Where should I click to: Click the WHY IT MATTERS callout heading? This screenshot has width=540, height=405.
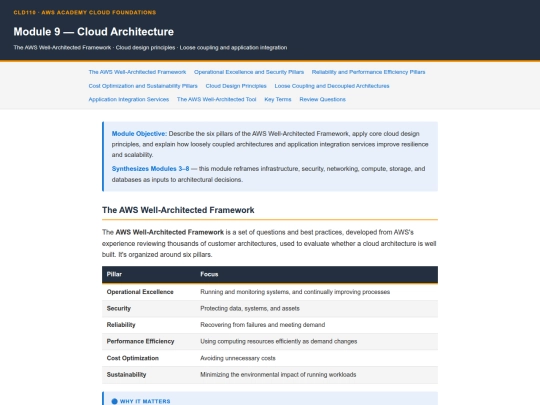(145, 401)
